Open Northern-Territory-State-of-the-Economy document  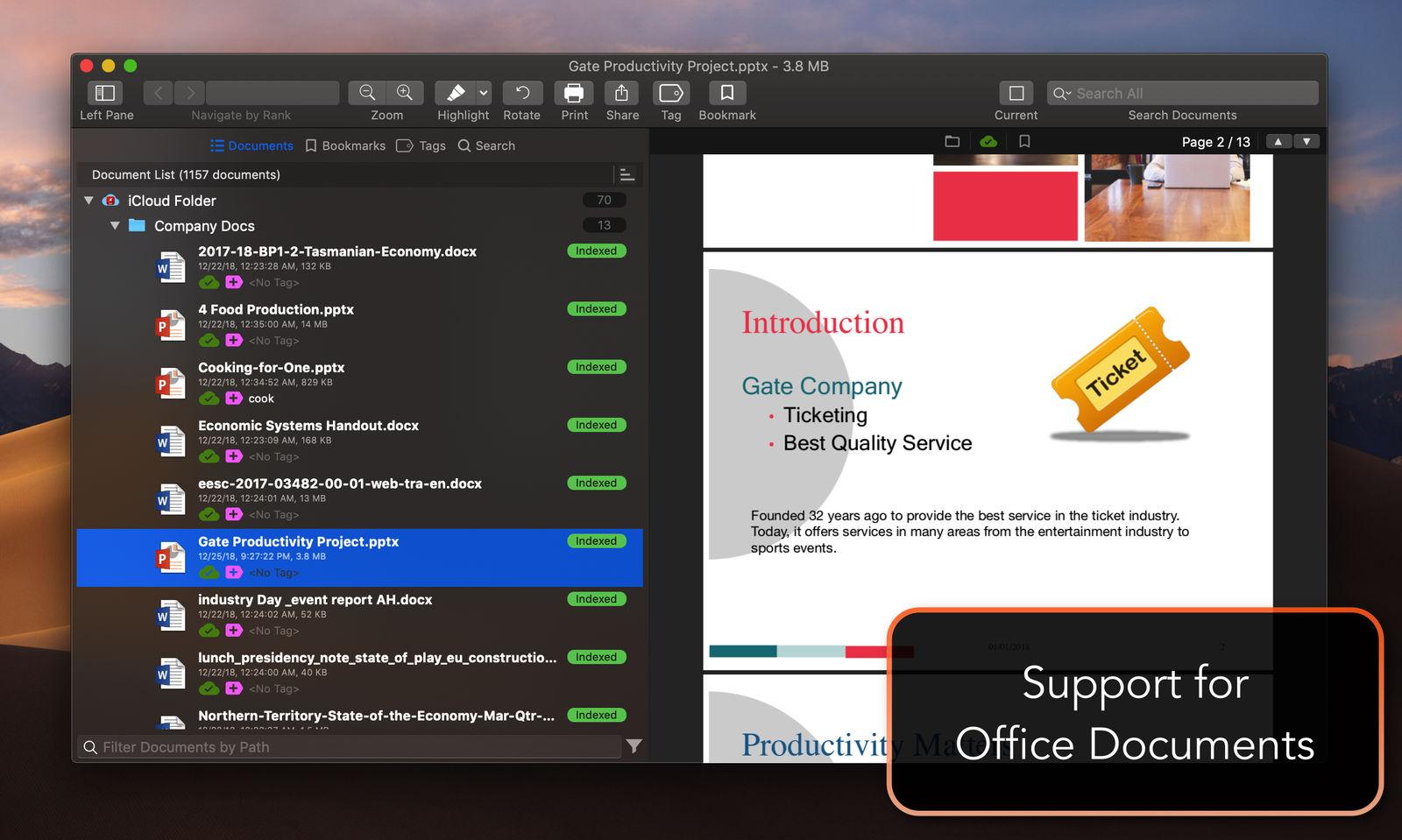click(360, 717)
